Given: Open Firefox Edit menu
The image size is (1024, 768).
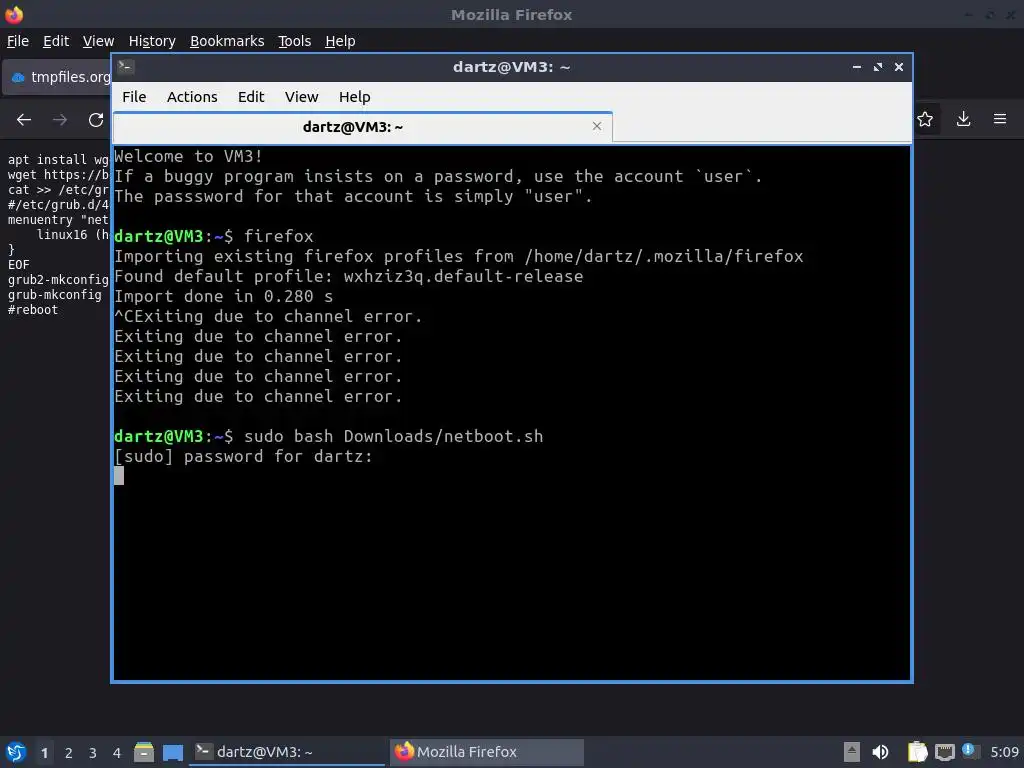Looking at the screenshot, I should click(56, 41).
